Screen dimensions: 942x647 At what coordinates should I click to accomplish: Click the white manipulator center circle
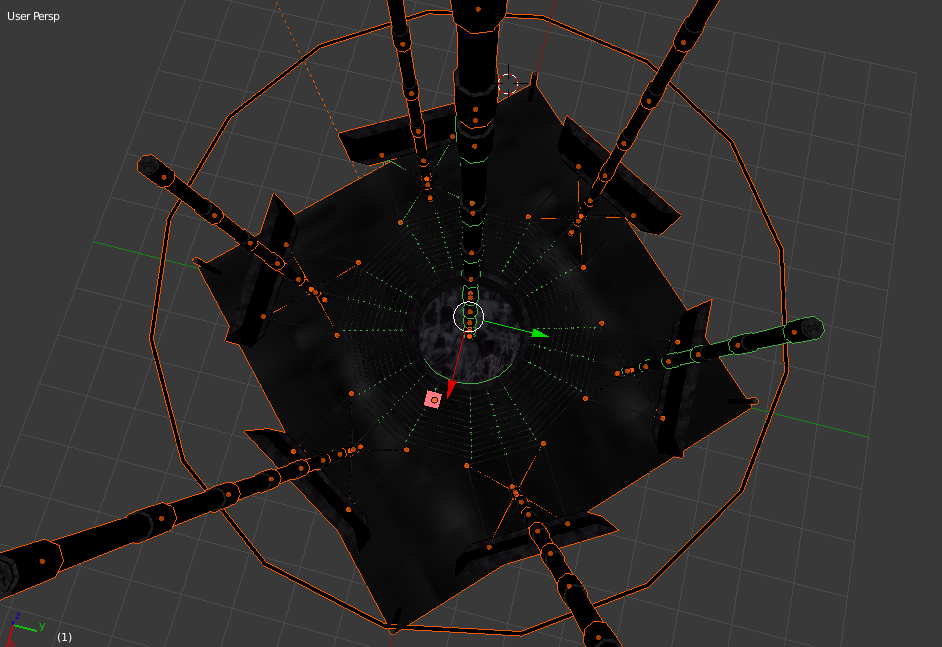point(468,317)
